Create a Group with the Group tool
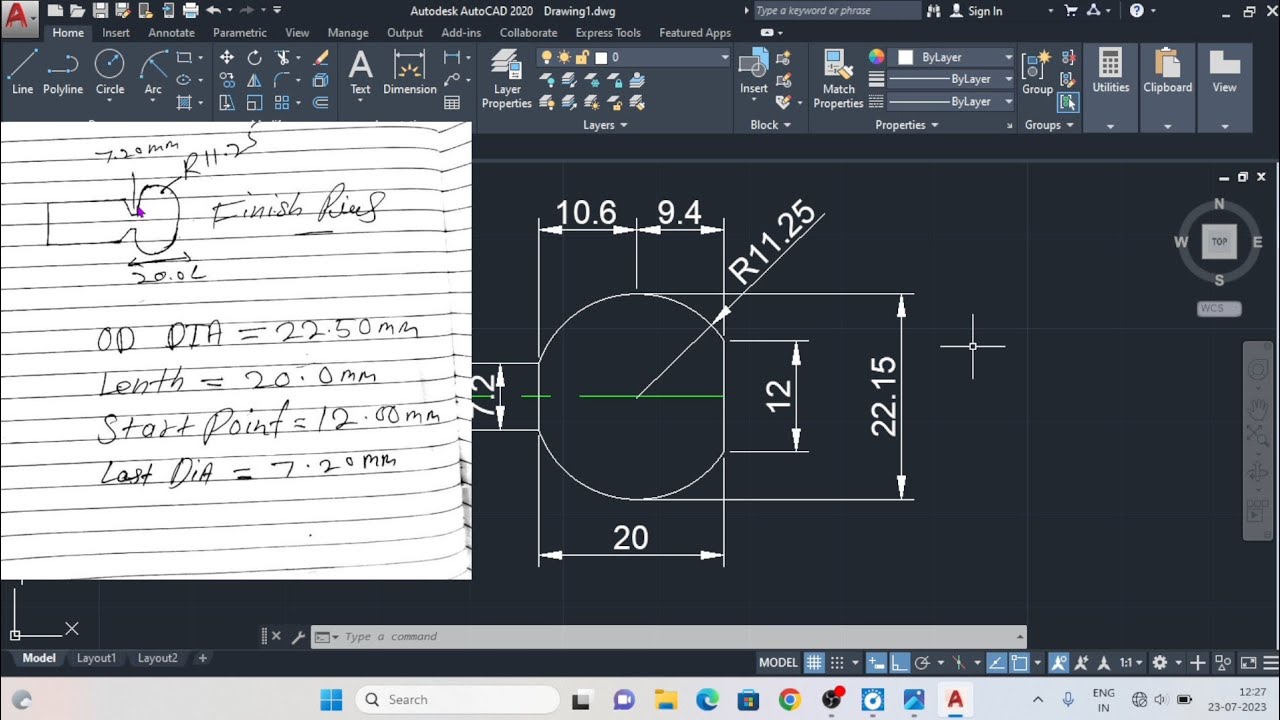1280x720 pixels. [x=1037, y=72]
